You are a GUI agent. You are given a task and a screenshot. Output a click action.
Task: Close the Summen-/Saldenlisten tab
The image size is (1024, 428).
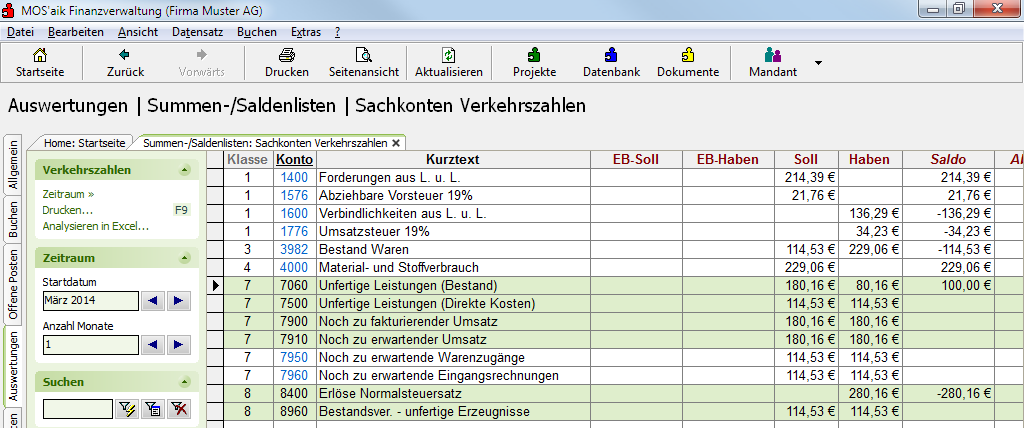tap(396, 143)
